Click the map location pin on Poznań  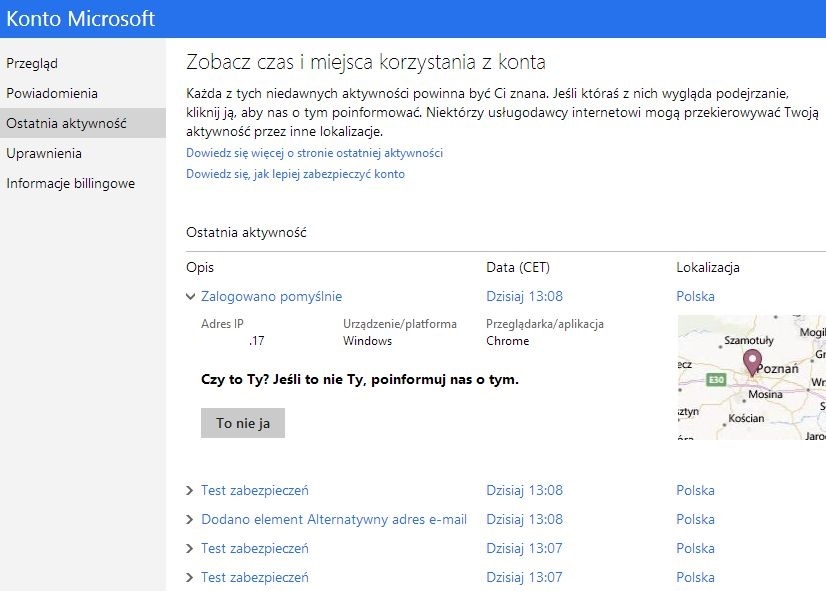[x=752, y=363]
